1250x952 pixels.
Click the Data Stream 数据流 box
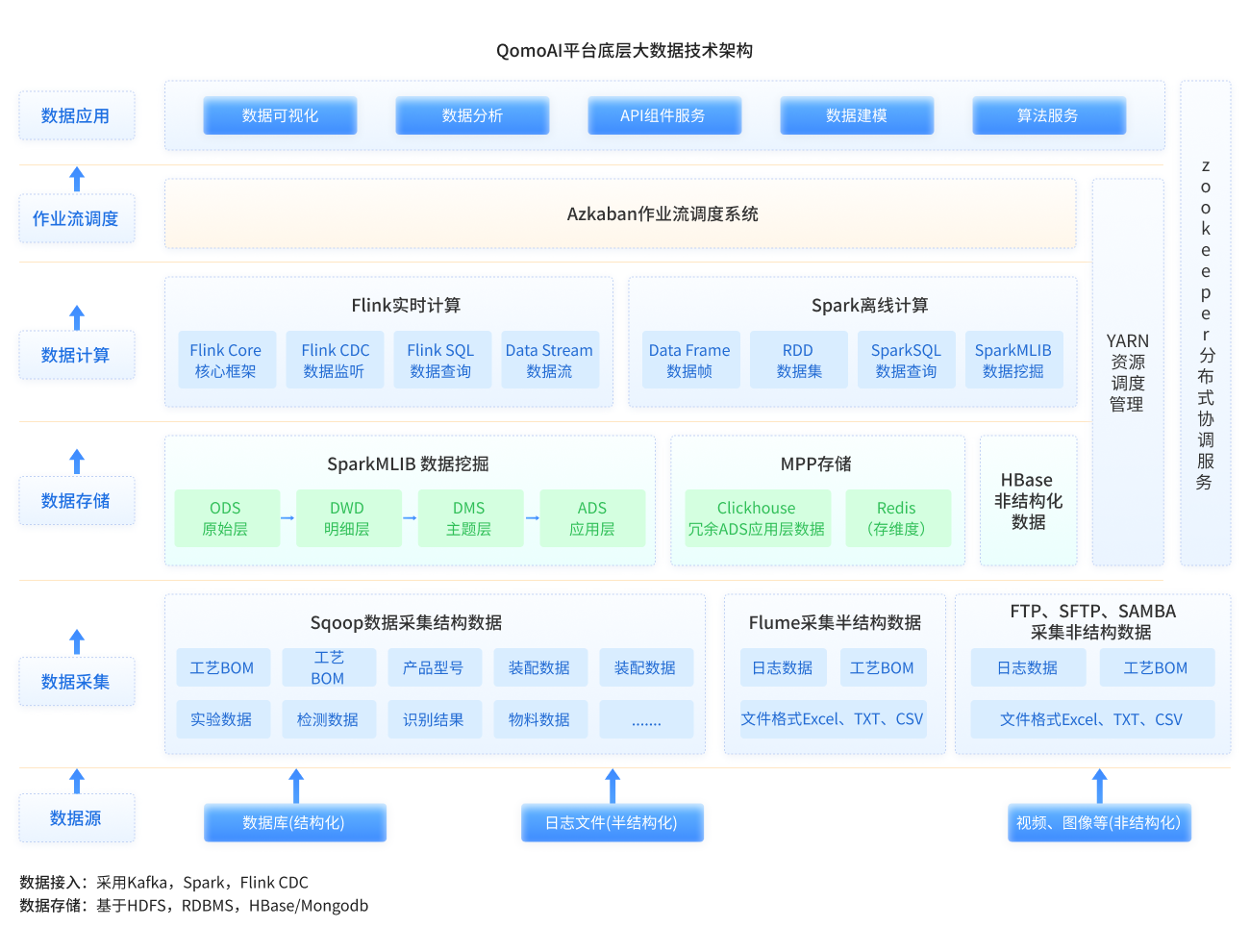550,361
